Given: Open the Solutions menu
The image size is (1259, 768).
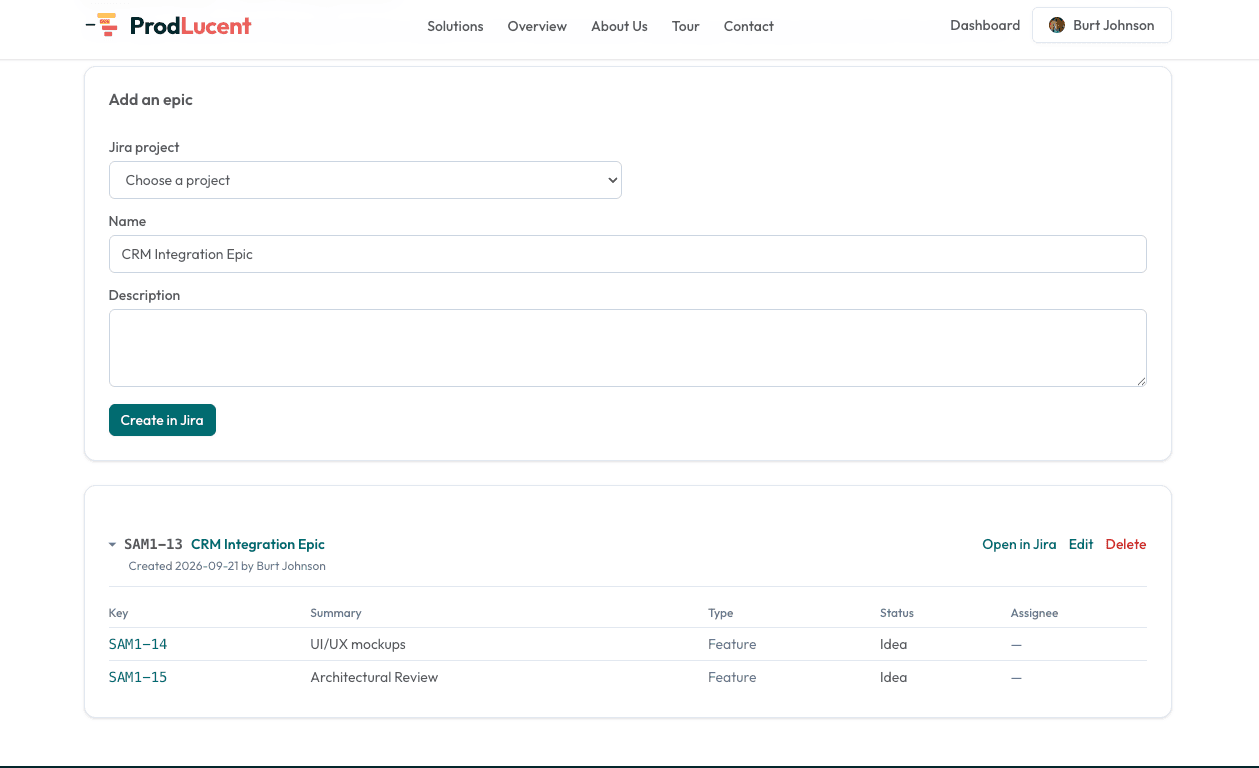Looking at the screenshot, I should pos(455,26).
